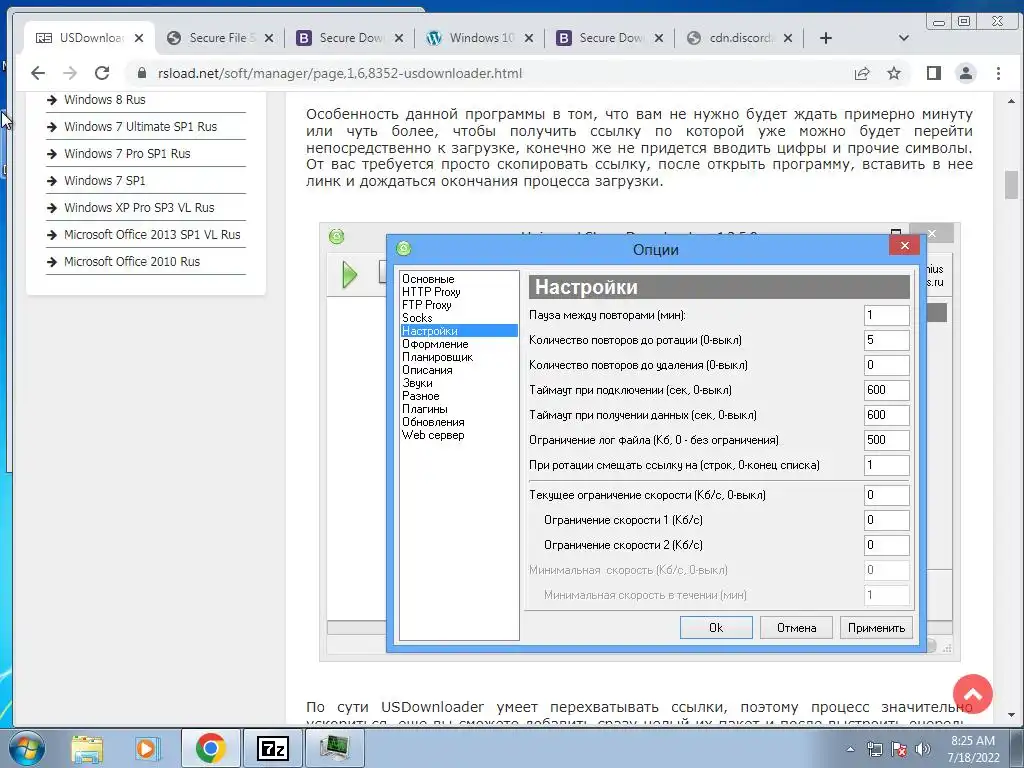Switch to the cdn.discord tab
This screenshot has height=768, width=1024.
738,38
